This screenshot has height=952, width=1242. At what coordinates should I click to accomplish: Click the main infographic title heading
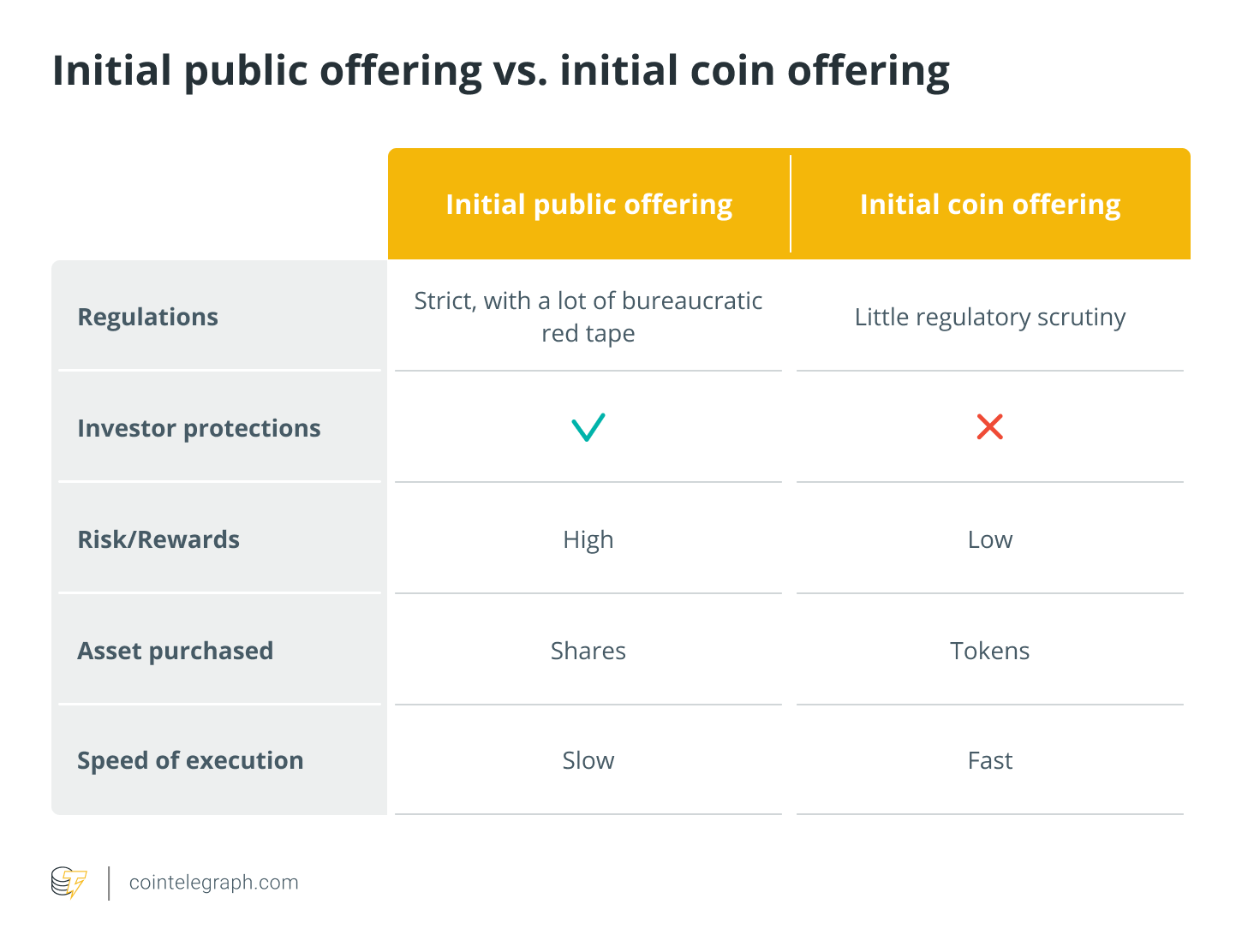(x=501, y=71)
